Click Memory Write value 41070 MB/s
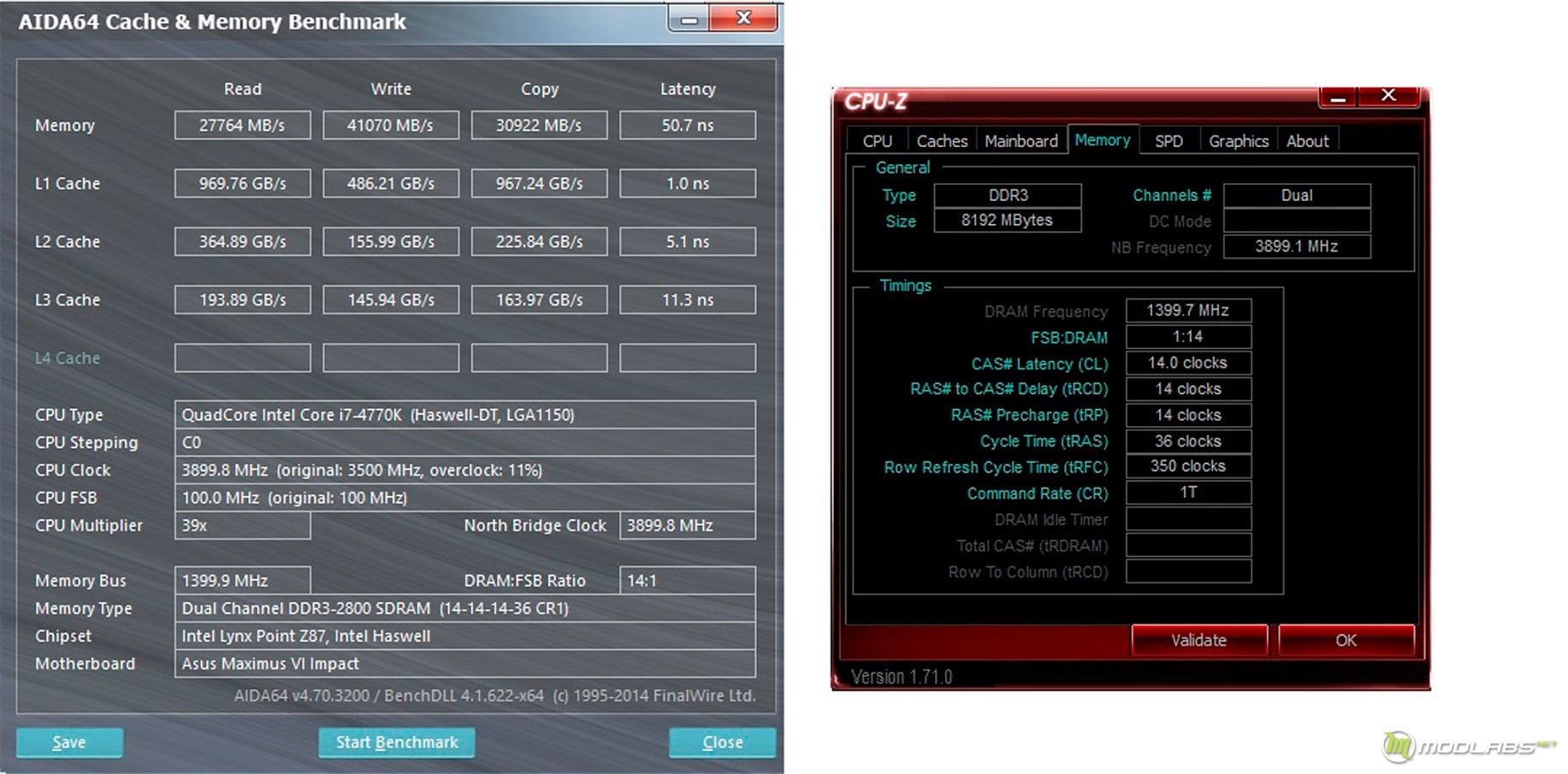The width and height of the screenshot is (1568, 774). pos(391,125)
